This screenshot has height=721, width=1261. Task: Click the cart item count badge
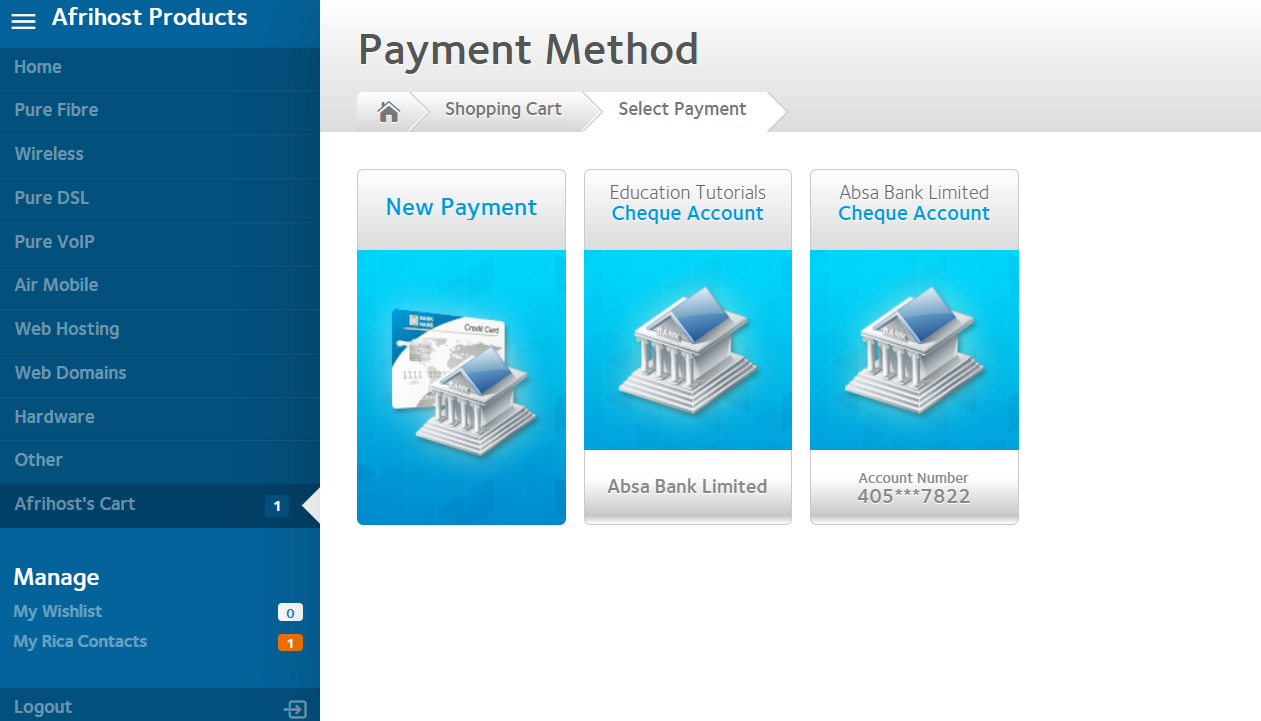(277, 506)
